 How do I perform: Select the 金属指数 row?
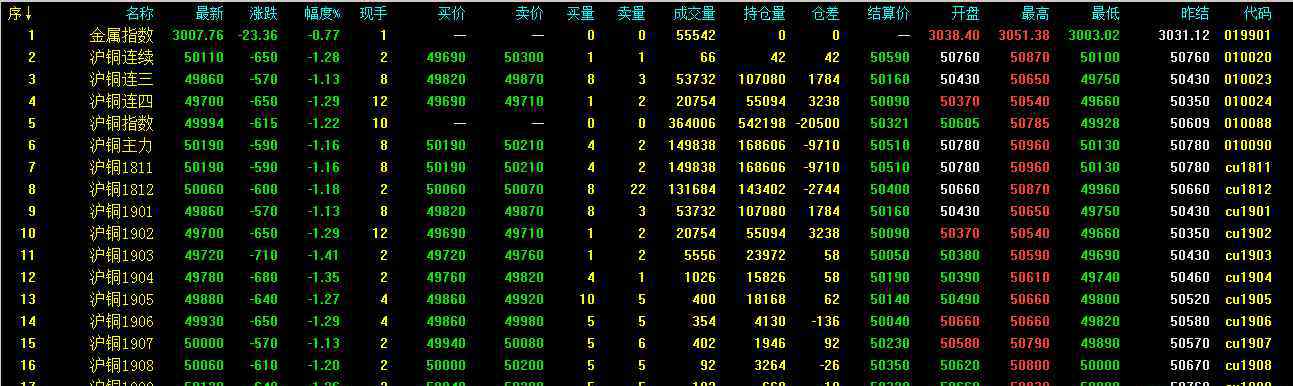pyautogui.click(x=646, y=35)
